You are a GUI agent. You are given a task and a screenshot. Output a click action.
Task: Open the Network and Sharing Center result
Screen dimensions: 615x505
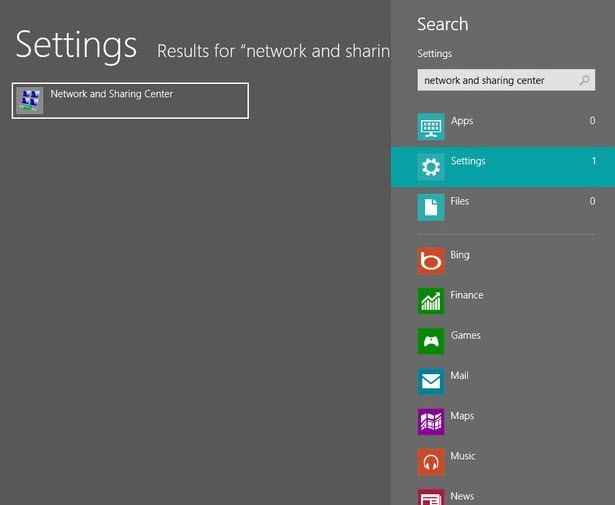click(x=130, y=101)
